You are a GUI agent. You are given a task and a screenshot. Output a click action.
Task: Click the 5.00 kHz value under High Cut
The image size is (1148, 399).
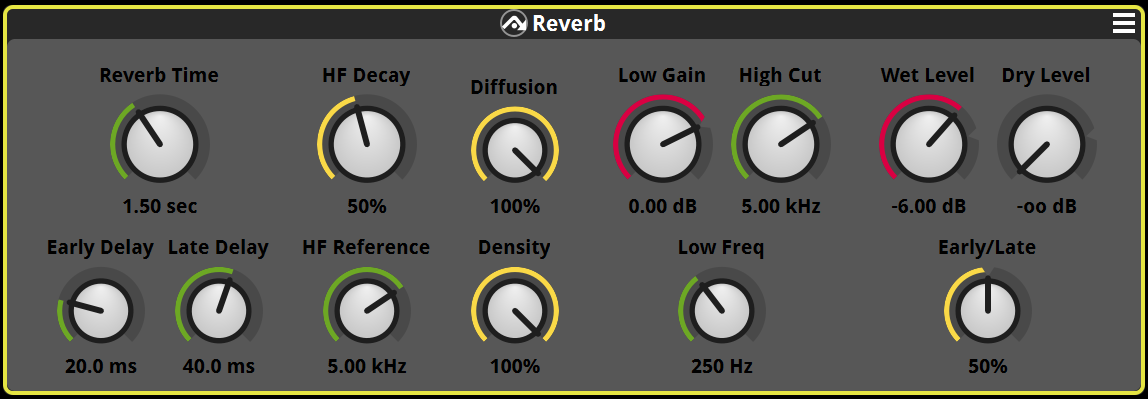click(781, 206)
